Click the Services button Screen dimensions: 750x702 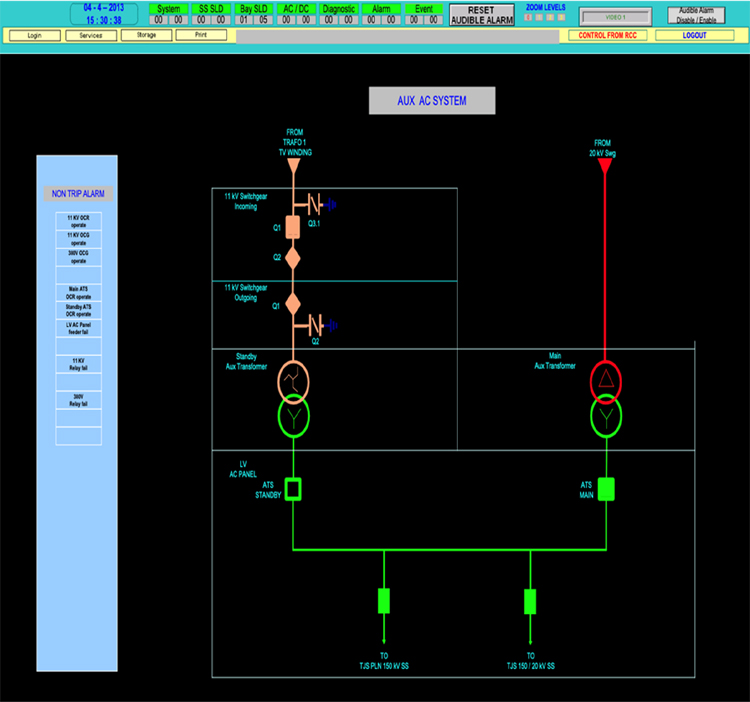91,35
